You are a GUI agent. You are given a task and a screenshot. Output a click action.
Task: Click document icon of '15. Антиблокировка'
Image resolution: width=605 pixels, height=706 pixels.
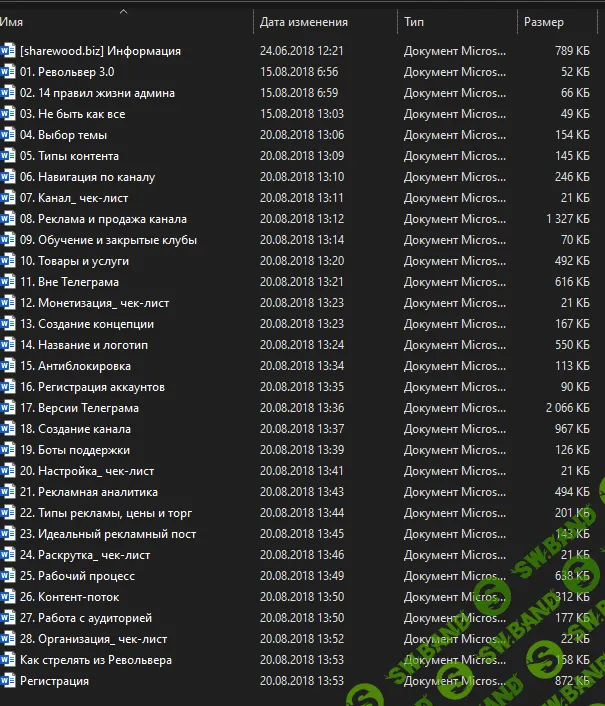(9, 366)
